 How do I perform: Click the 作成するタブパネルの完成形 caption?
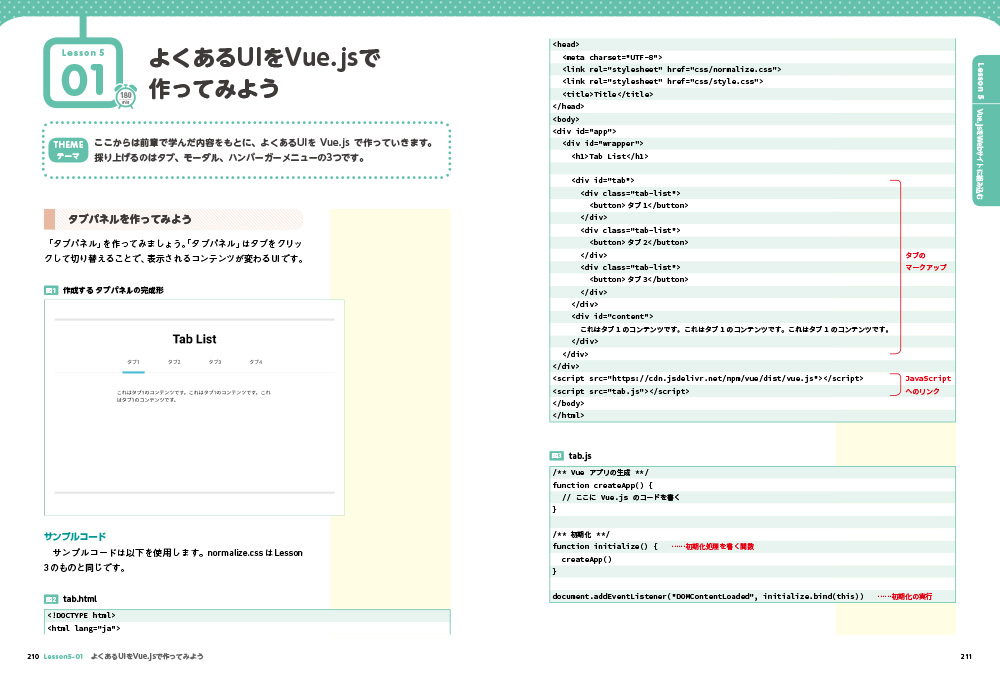click(x=113, y=290)
